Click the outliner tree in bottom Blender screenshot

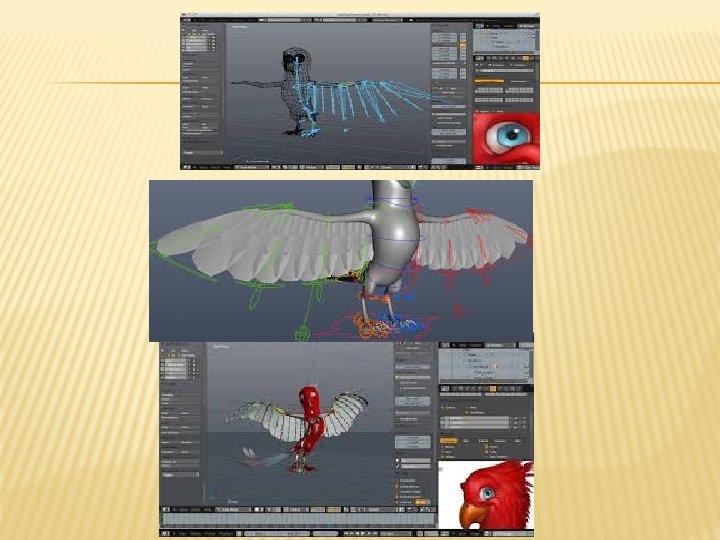485,365
